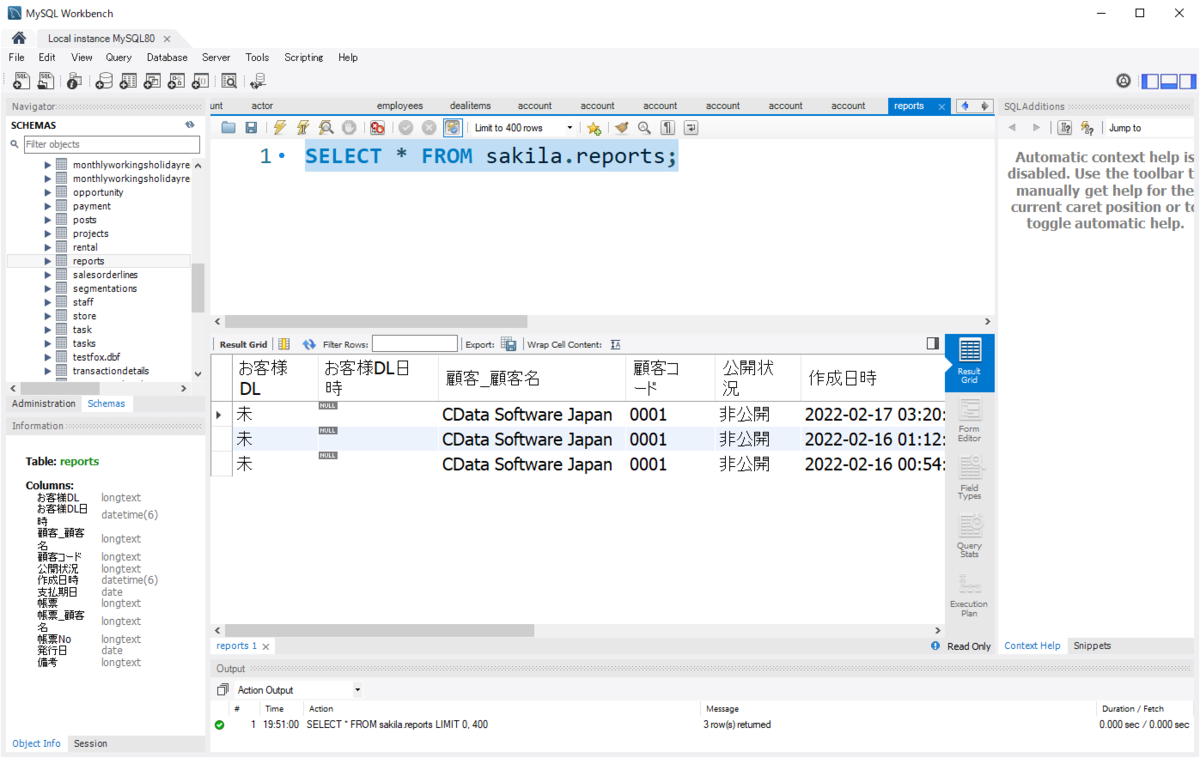Image resolution: width=1200 pixels, height=758 pixels.
Task: Click the home screen icon
Action: pyautogui.click(x=19, y=38)
